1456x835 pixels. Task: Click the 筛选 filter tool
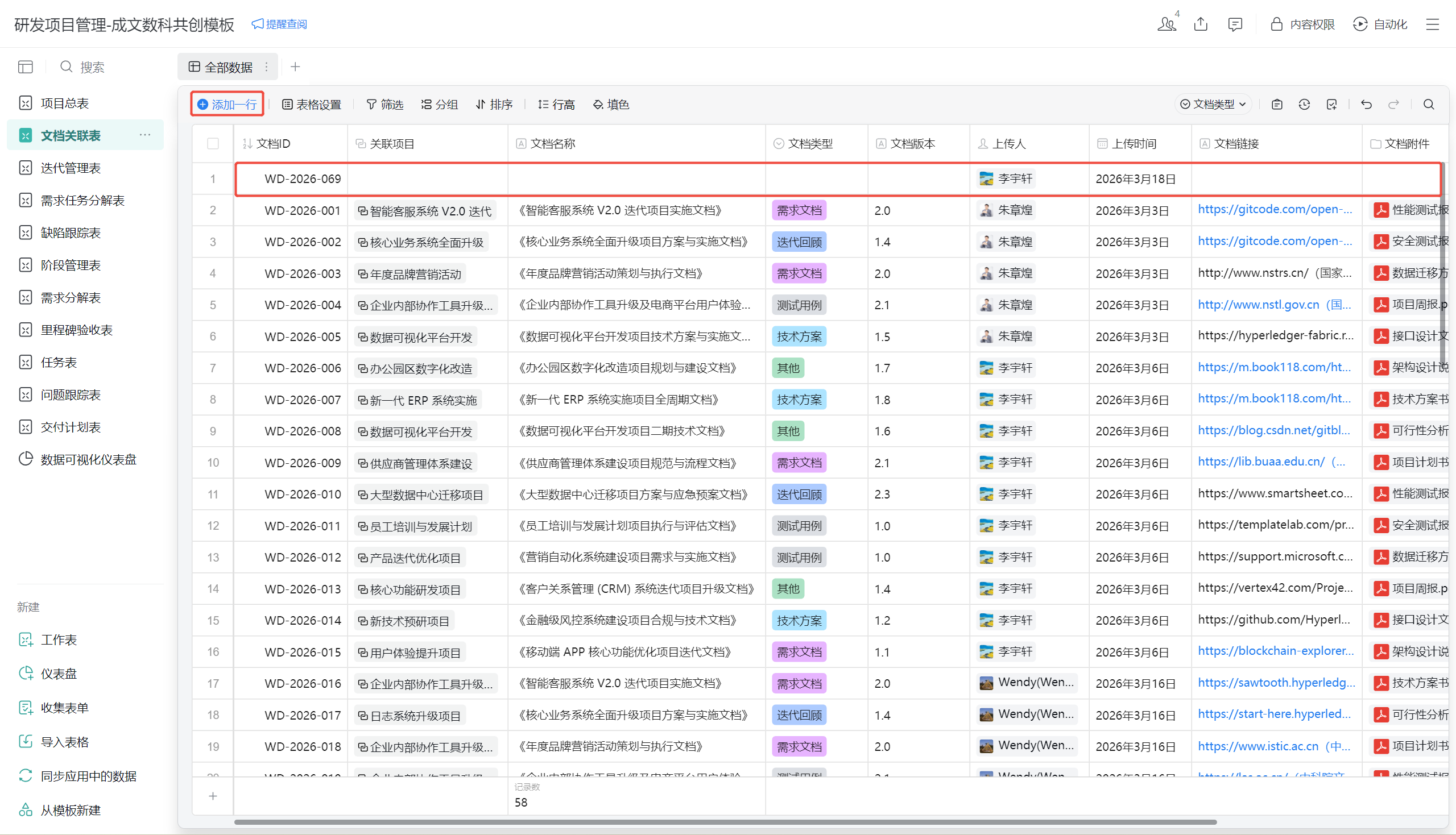pos(385,105)
